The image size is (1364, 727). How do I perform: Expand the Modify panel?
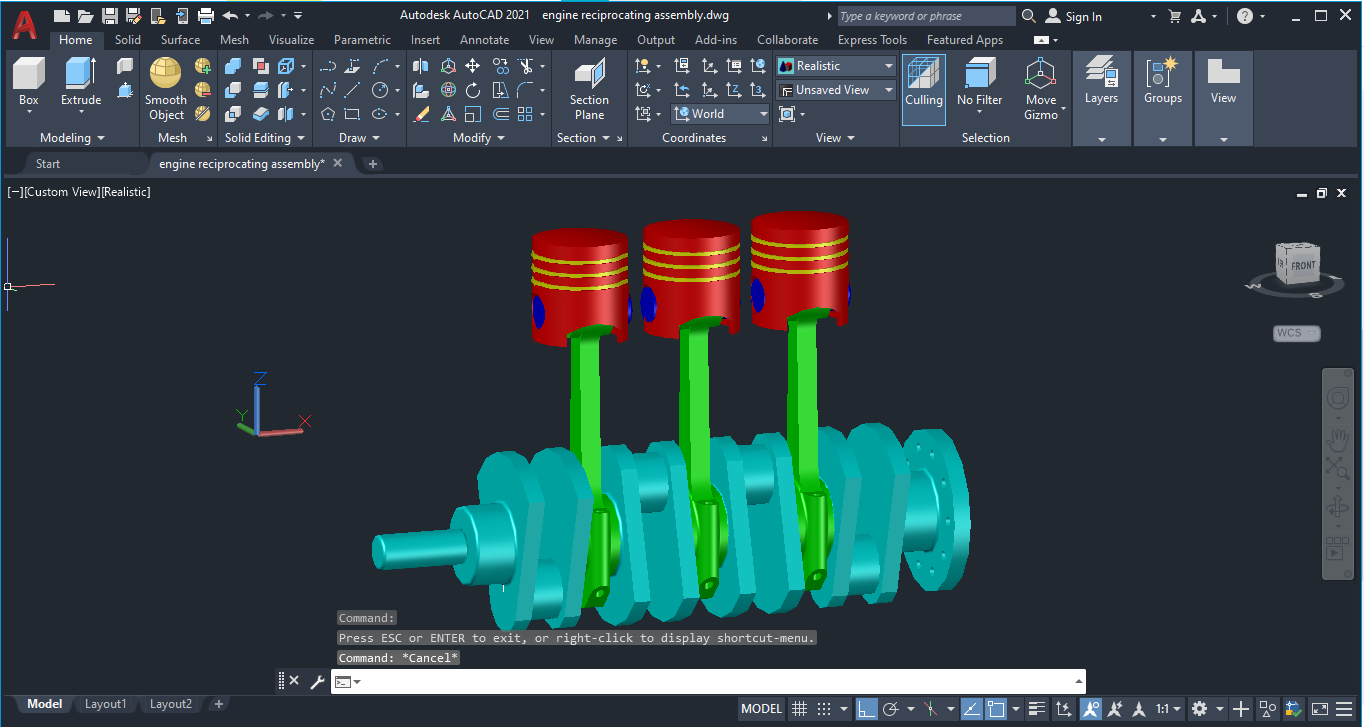(479, 138)
